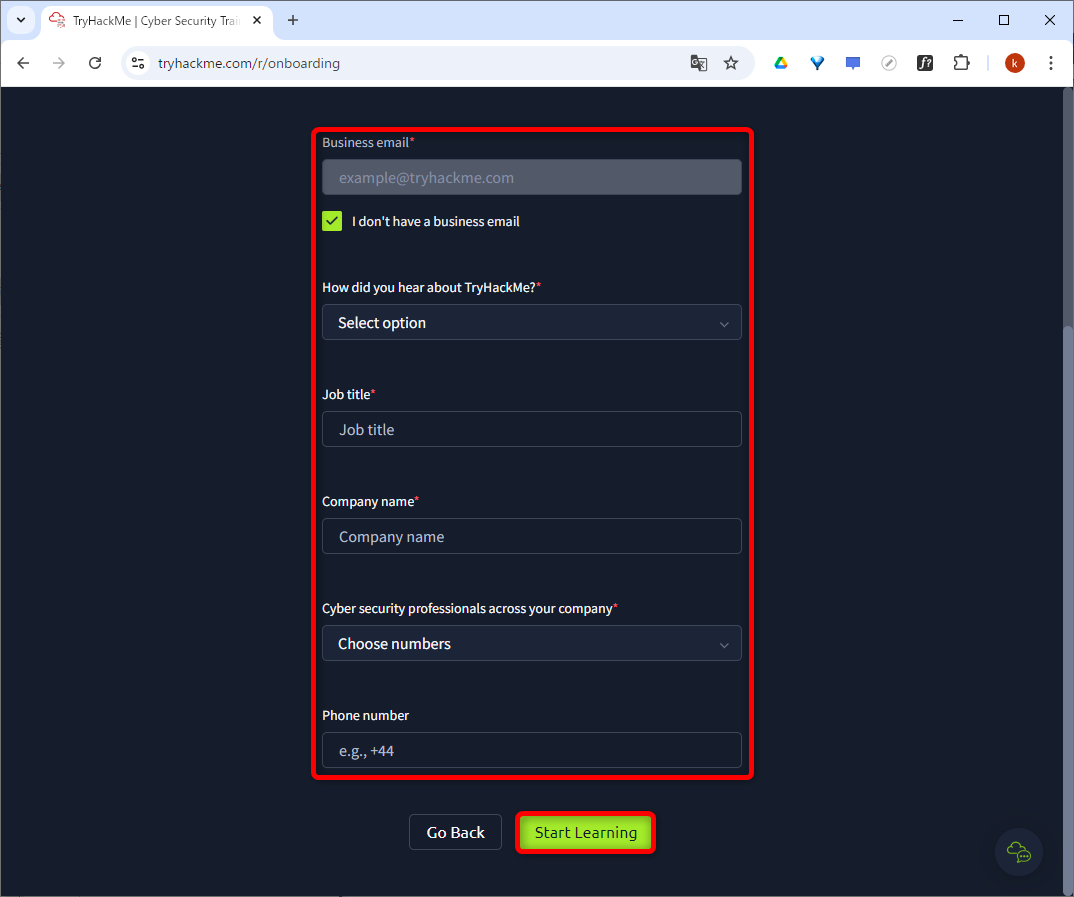Click the translate page icon
Viewport: 1074px width, 897px height.
point(699,63)
